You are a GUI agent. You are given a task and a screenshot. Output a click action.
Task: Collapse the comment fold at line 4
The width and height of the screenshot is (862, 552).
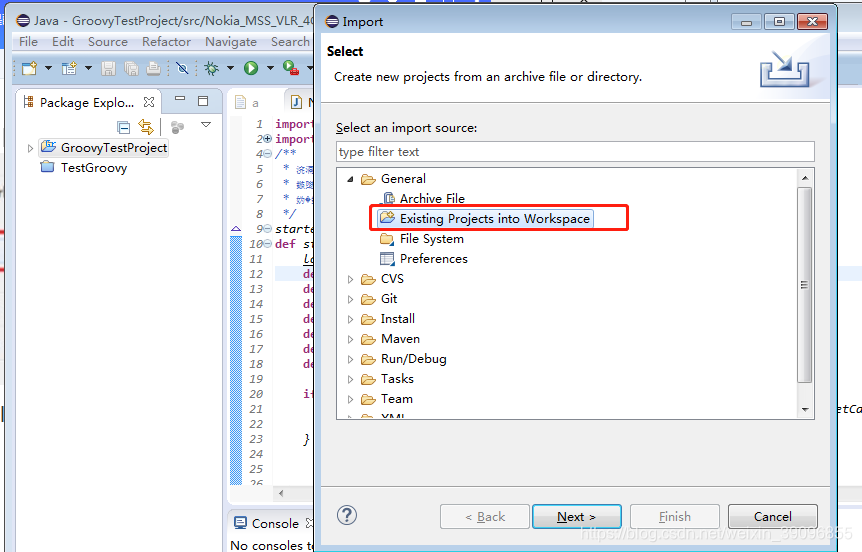pos(268,154)
